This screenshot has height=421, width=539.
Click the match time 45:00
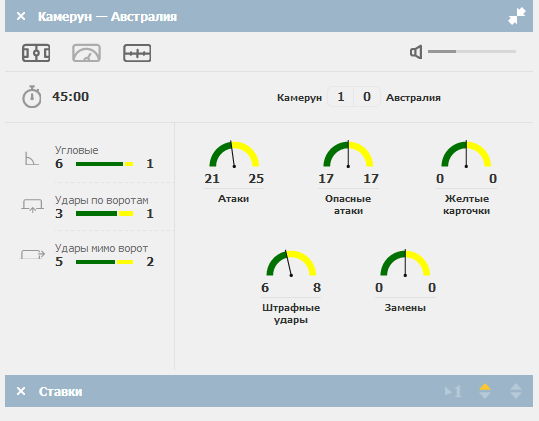click(x=70, y=97)
